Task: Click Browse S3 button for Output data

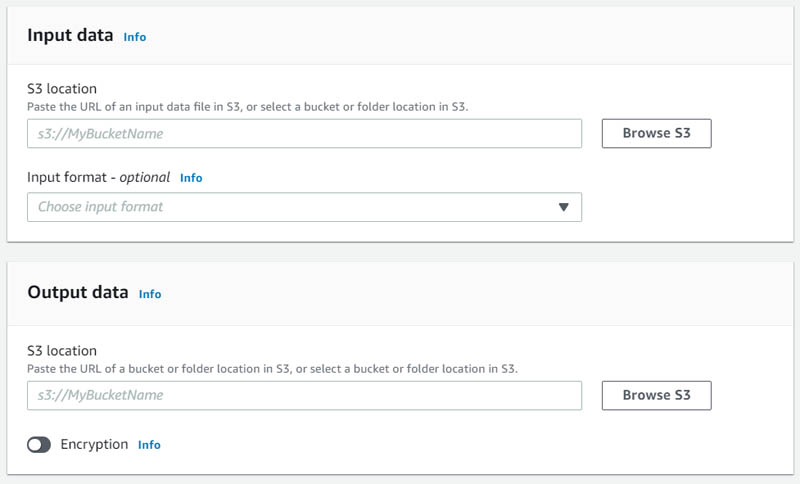Action: [x=656, y=395]
